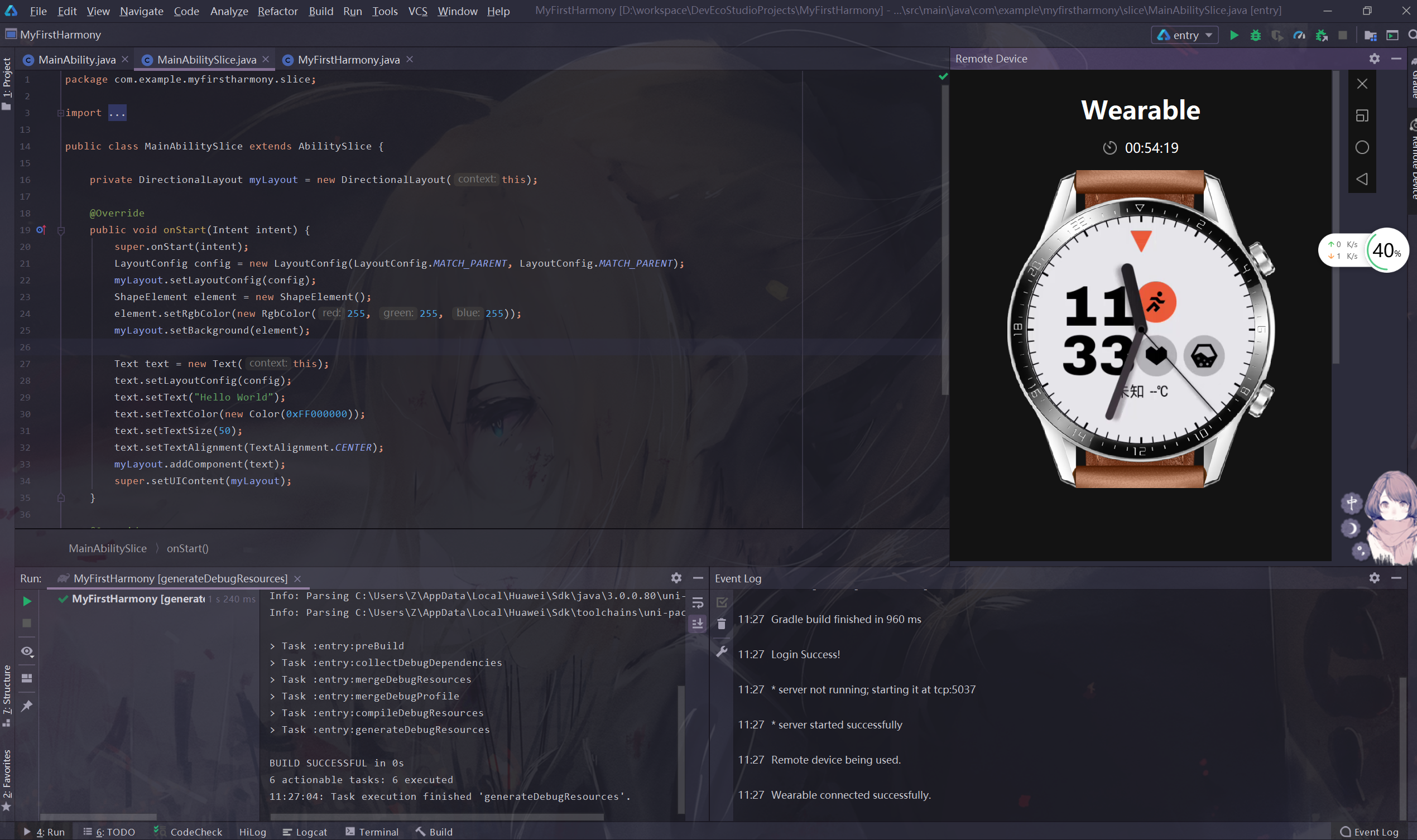Image resolution: width=1417 pixels, height=840 pixels.
Task: Close the MainAbilitySlice.java tab
Action: (x=266, y=59)
